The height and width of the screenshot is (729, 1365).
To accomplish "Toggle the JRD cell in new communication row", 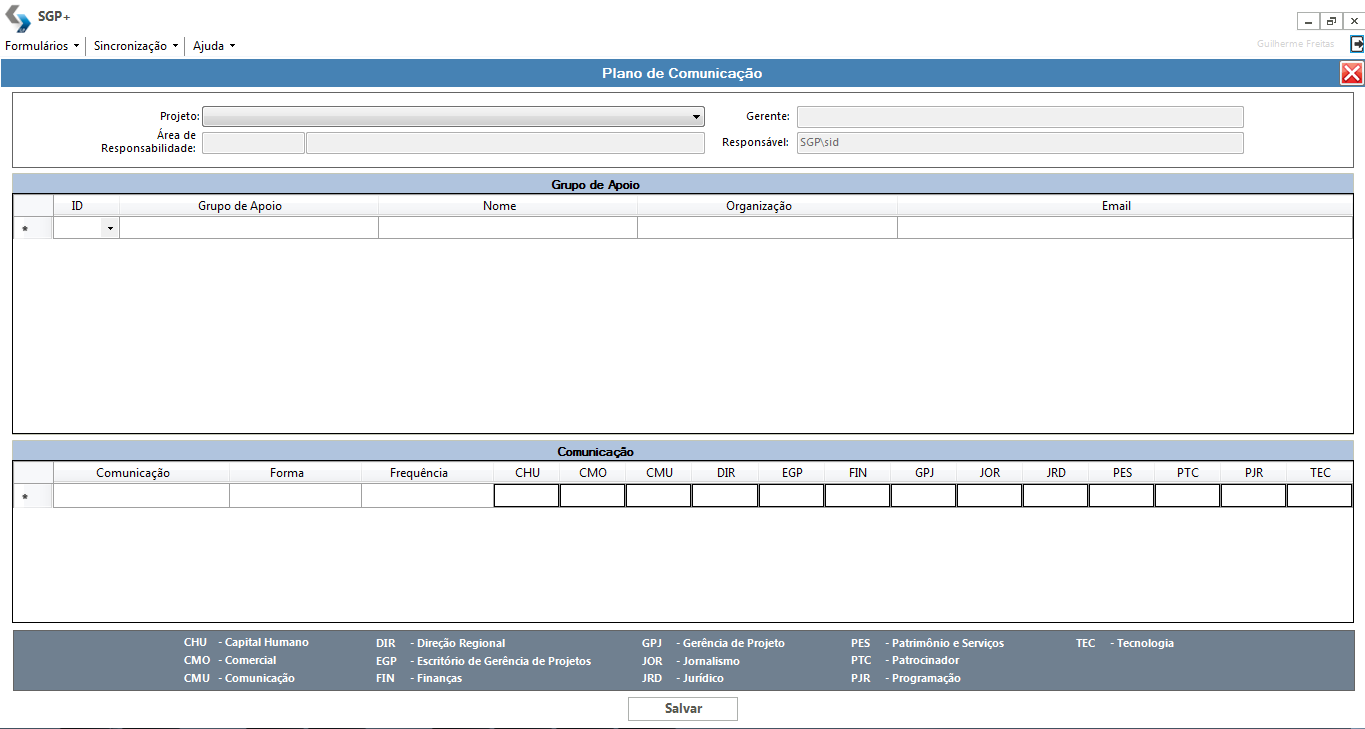I will pyautogui.click(x=1055, y=496).
